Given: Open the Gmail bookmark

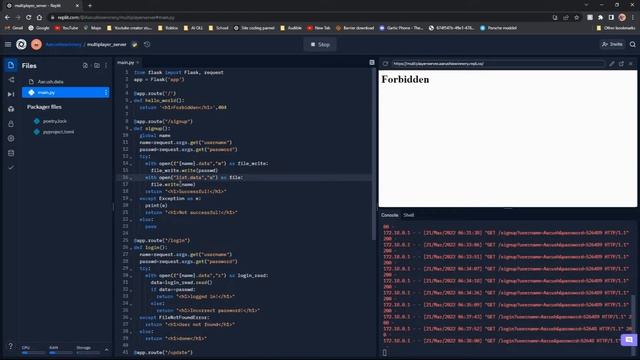Looking at the screenshot, I should (x=14, y=28).
